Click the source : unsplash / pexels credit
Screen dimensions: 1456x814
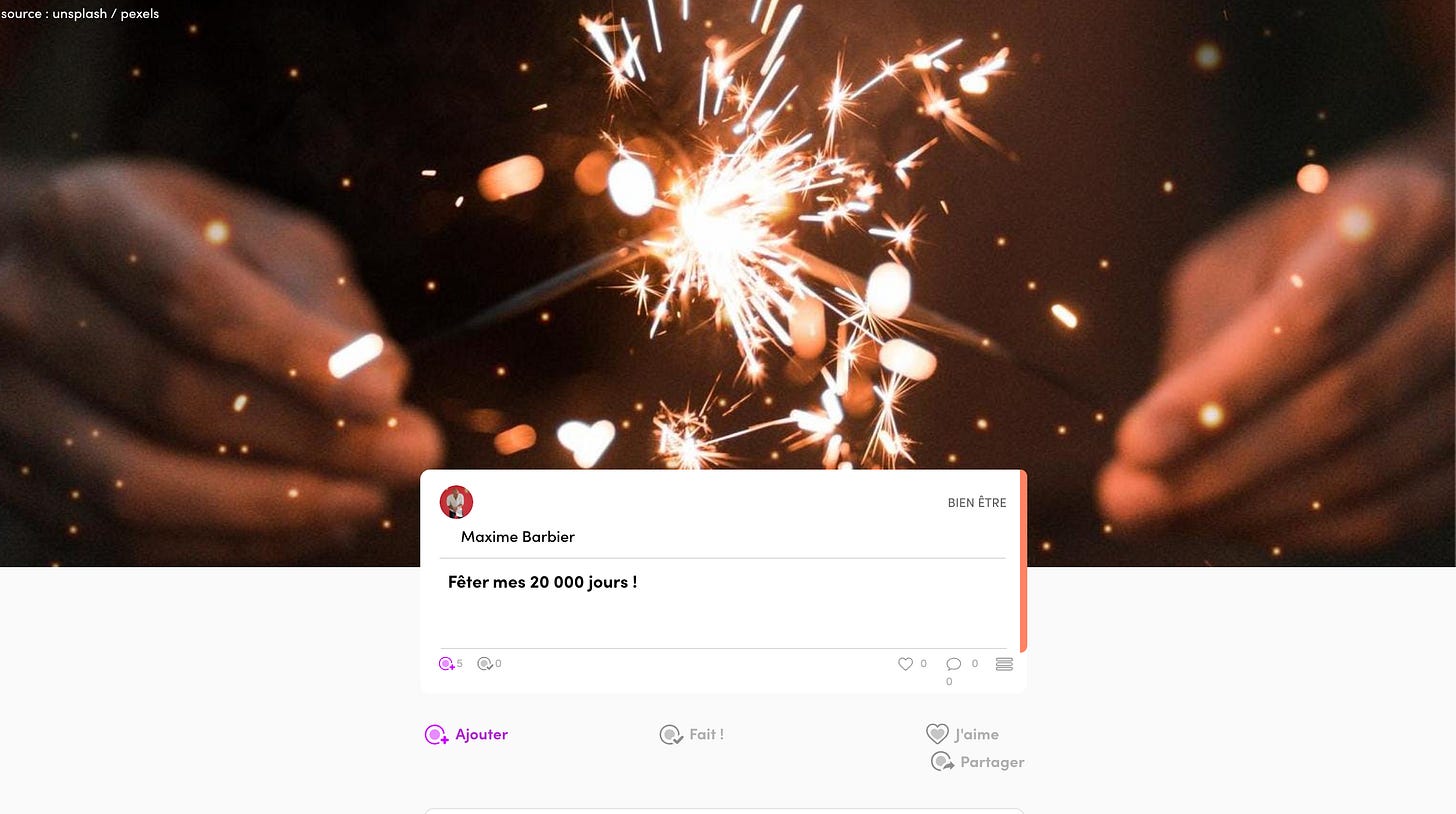tap(80, 14)
